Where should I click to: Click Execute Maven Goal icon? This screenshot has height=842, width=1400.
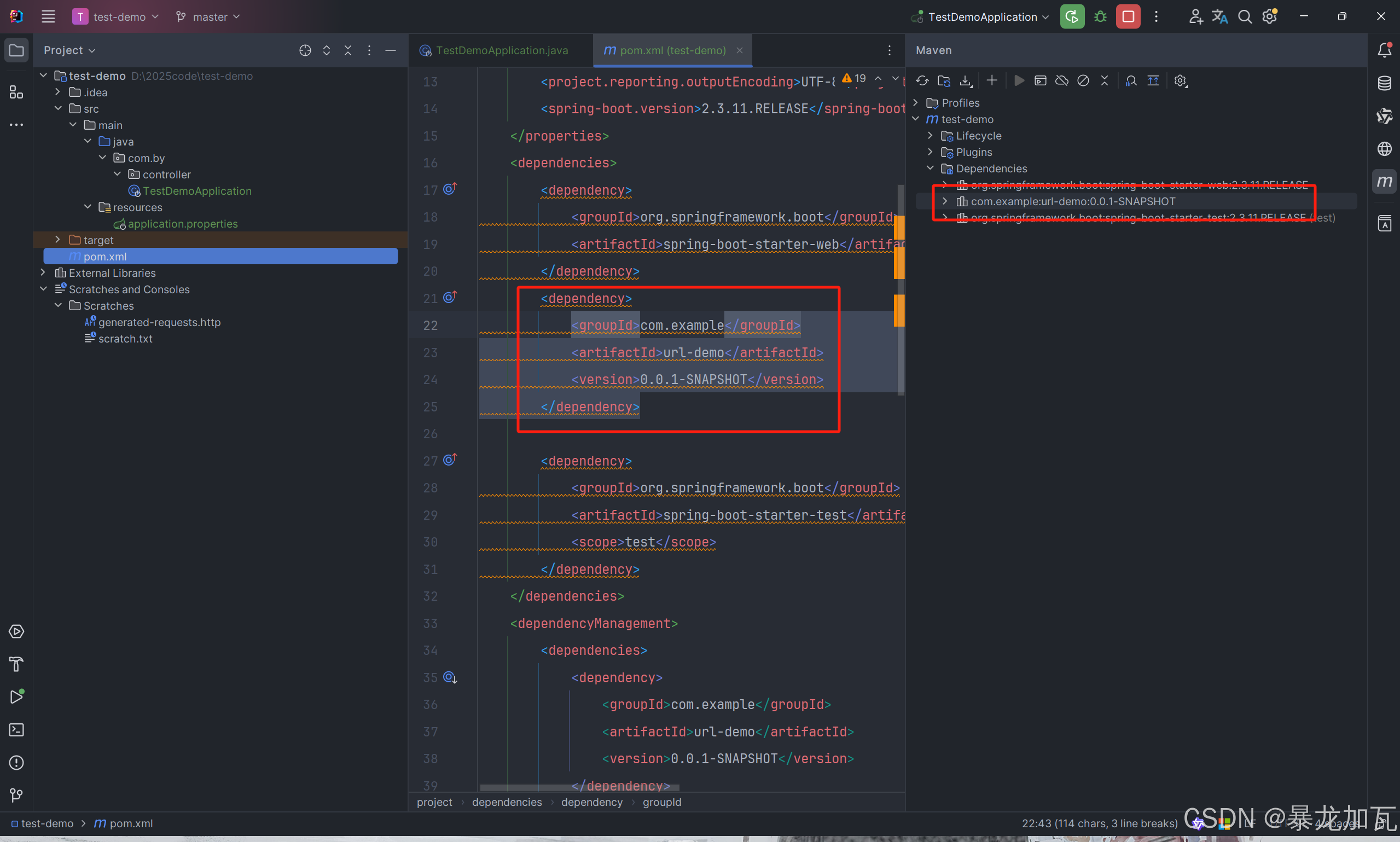pyautogui.click(x=1041, y=80)
